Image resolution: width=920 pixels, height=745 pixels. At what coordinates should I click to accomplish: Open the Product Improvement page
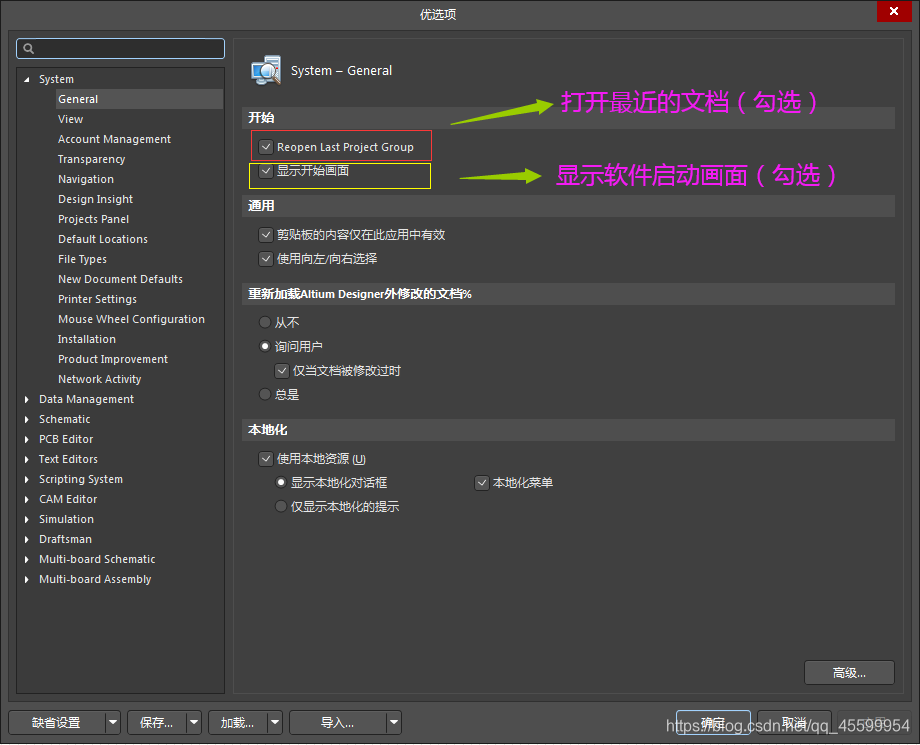pos(113,359)
